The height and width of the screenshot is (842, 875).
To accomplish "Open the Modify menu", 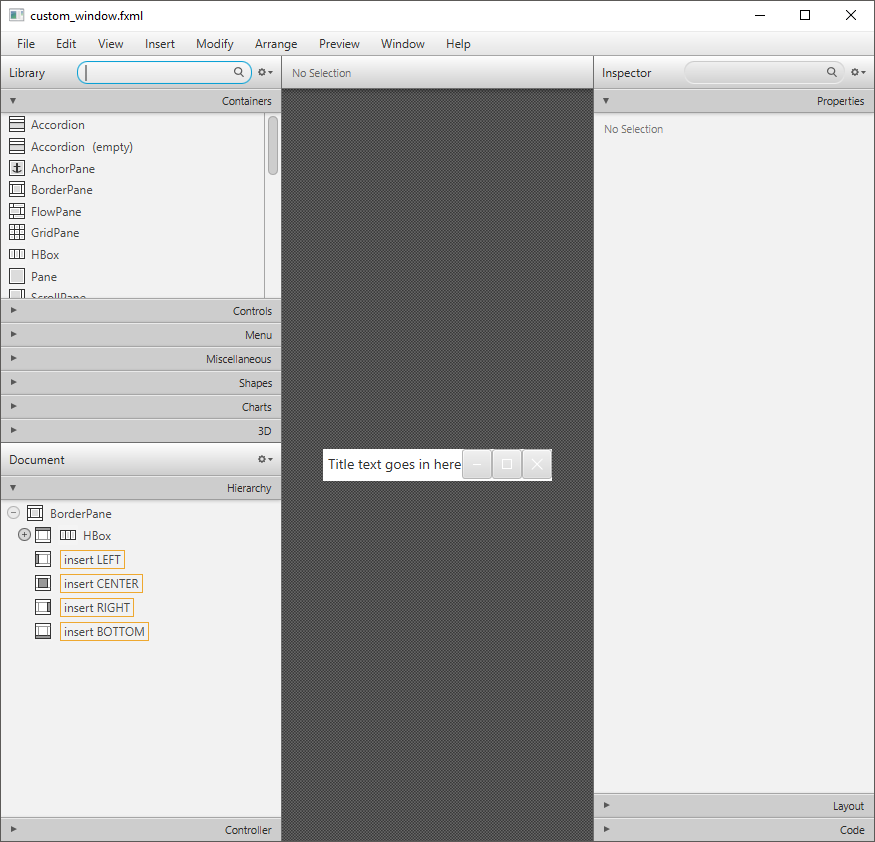I will (x=215, y=44).
